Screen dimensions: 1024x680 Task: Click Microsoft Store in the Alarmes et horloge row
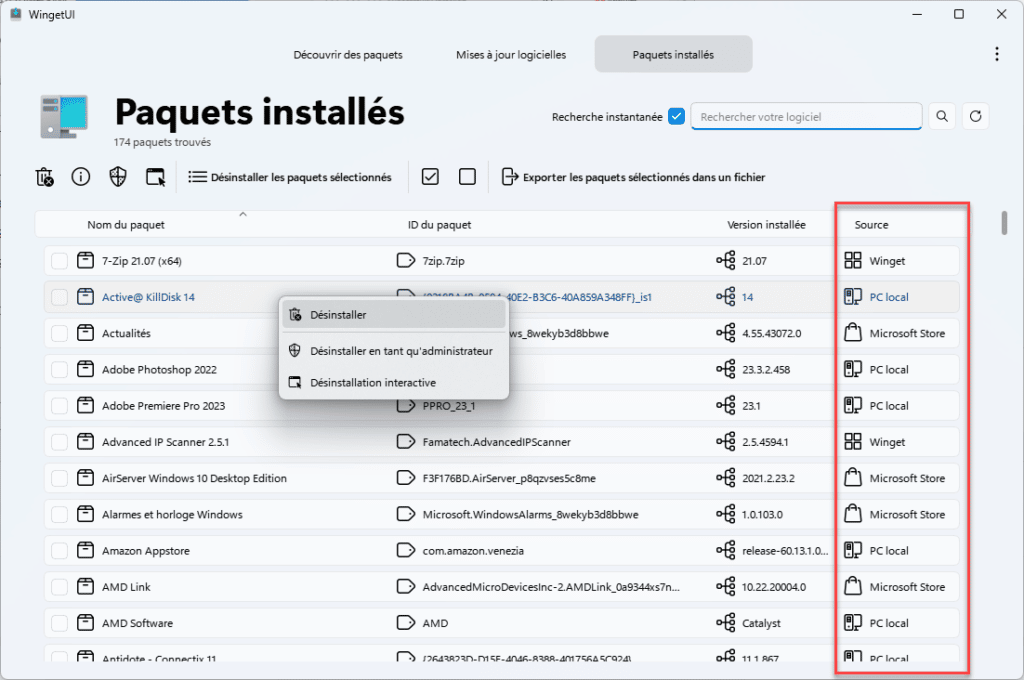(x=907, y=515)
